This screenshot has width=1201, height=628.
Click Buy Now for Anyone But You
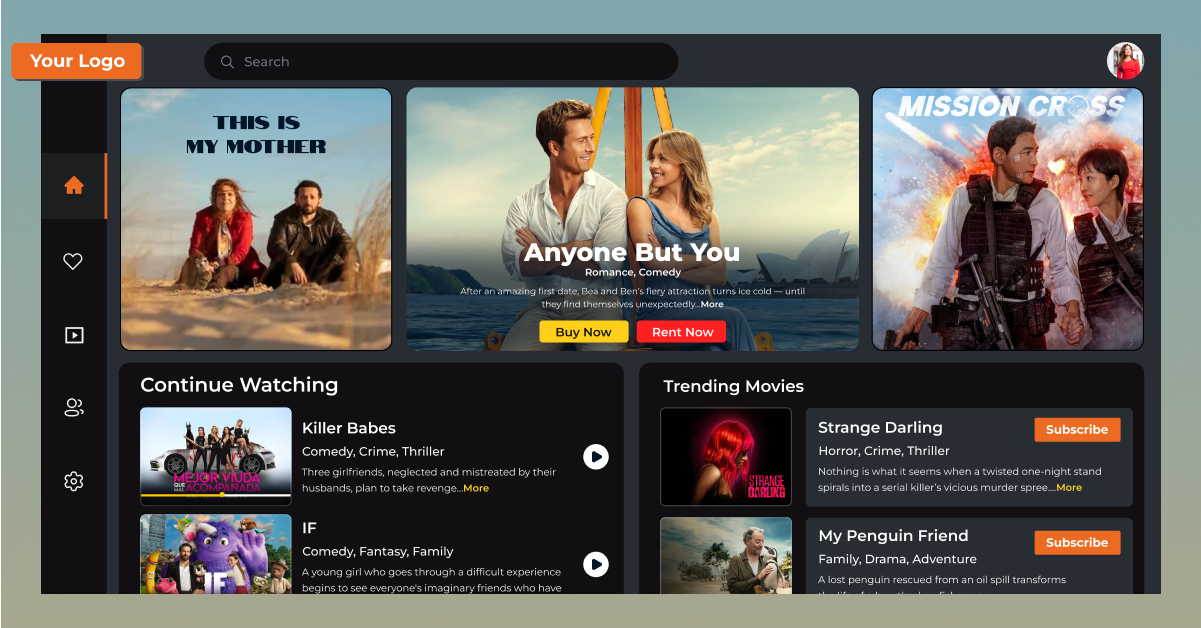point(584,331)
